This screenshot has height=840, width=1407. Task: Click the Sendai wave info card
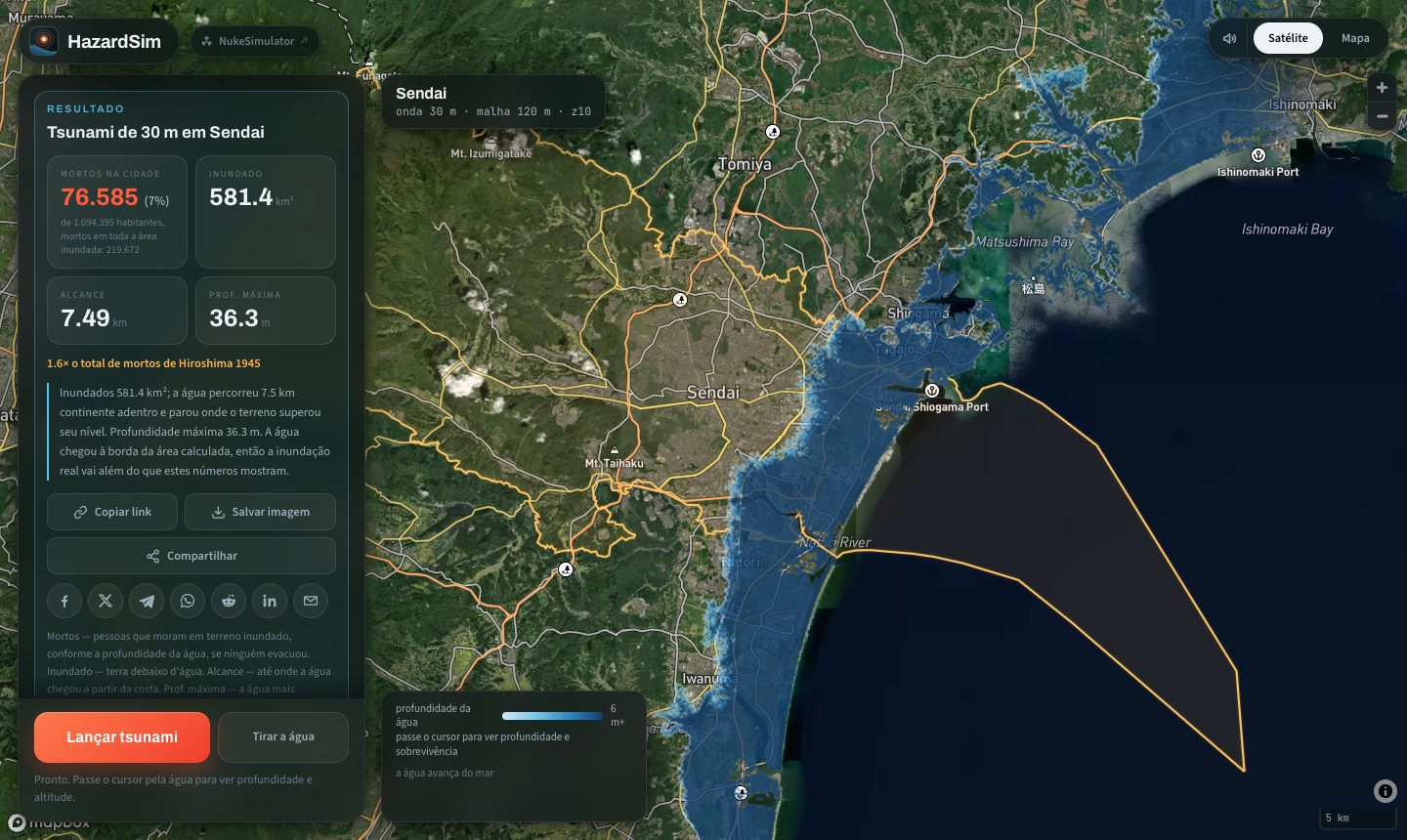click(x=493, y=102)
